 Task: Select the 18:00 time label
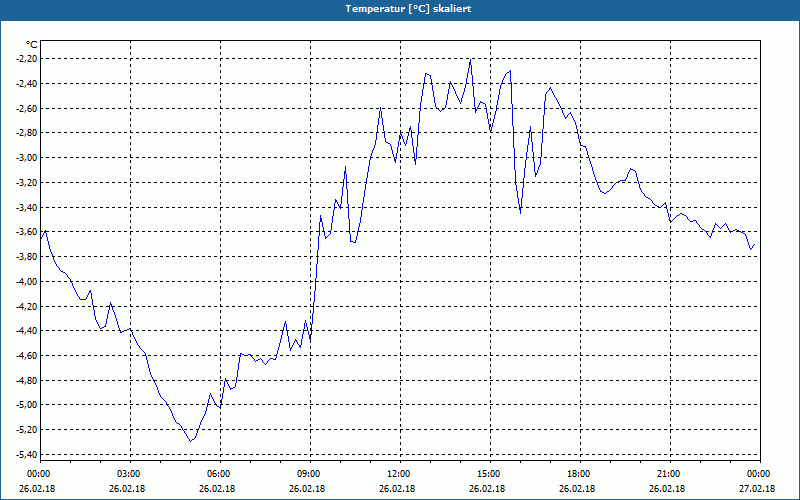pos(580,474)
